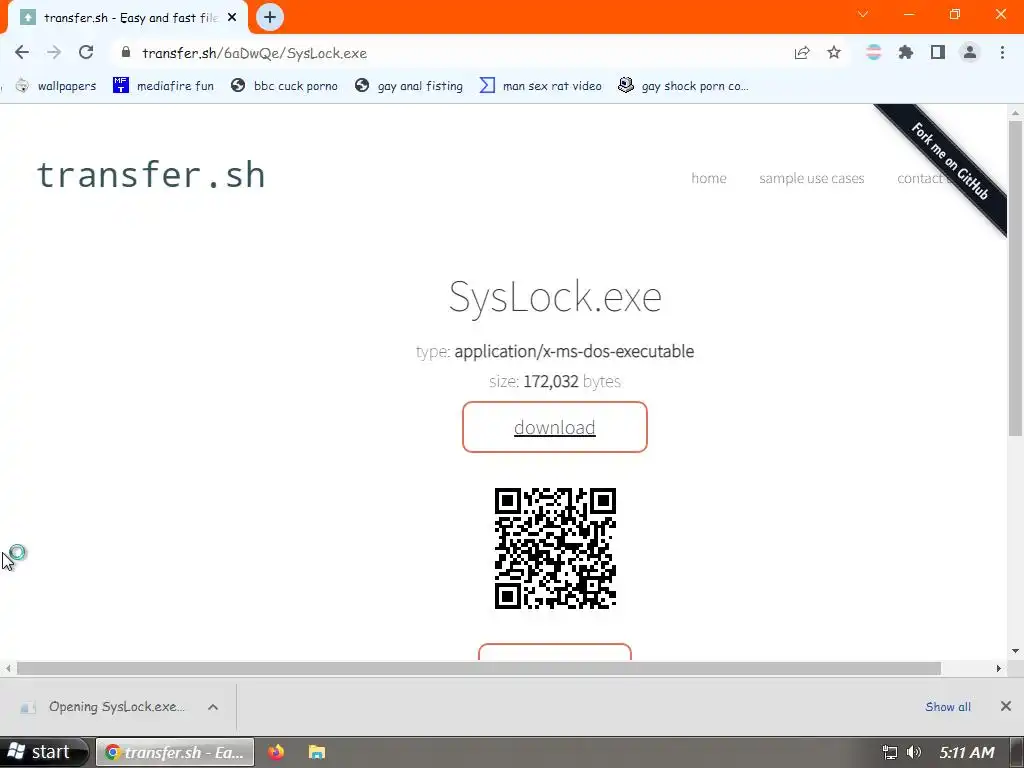Click the horizontal scrollbar thumb

pyautogui.click(x=479, y=668)
